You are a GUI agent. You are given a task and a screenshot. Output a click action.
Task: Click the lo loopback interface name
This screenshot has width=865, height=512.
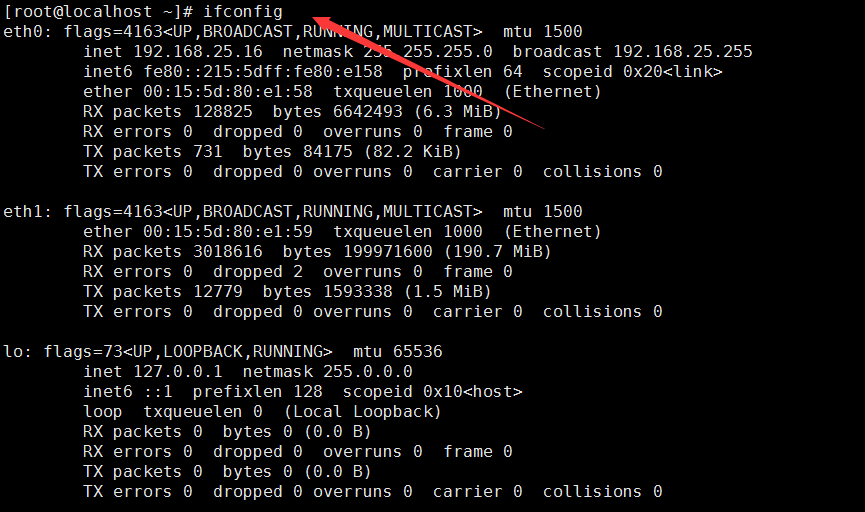pos(13,351)
